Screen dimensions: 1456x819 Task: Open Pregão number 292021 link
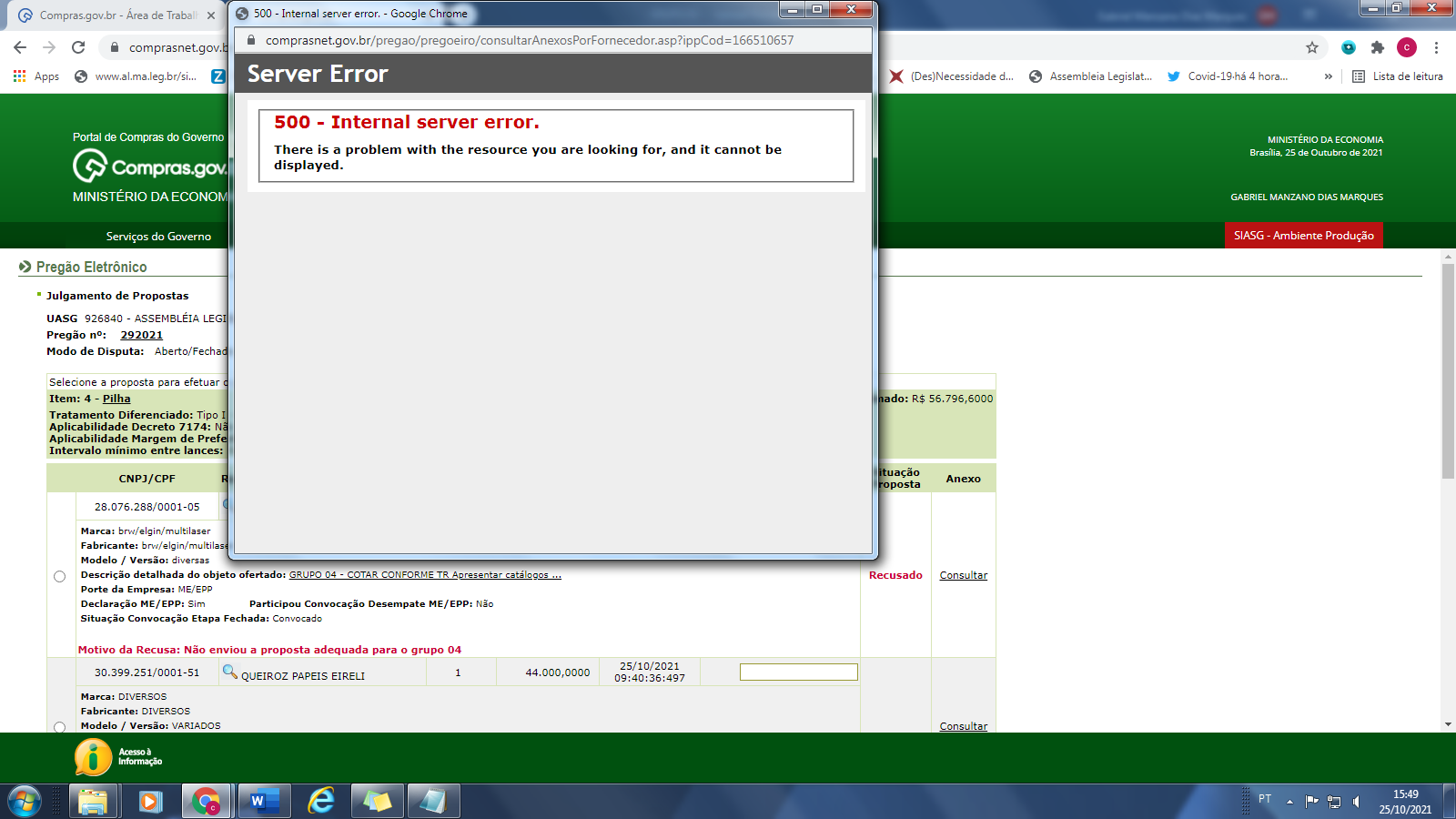point(141,335)
